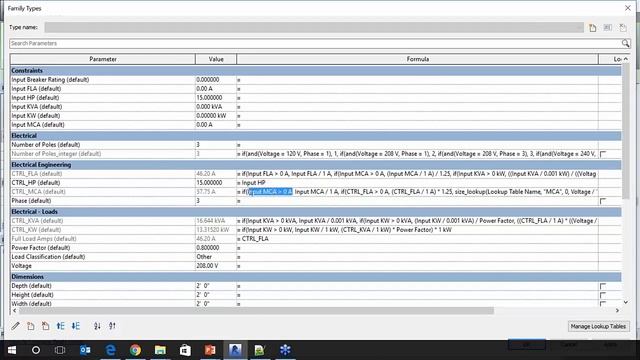Screen dimensions: 640x360
Task: Click the Input Breaker Rating value cell
Action: point(216,80)
